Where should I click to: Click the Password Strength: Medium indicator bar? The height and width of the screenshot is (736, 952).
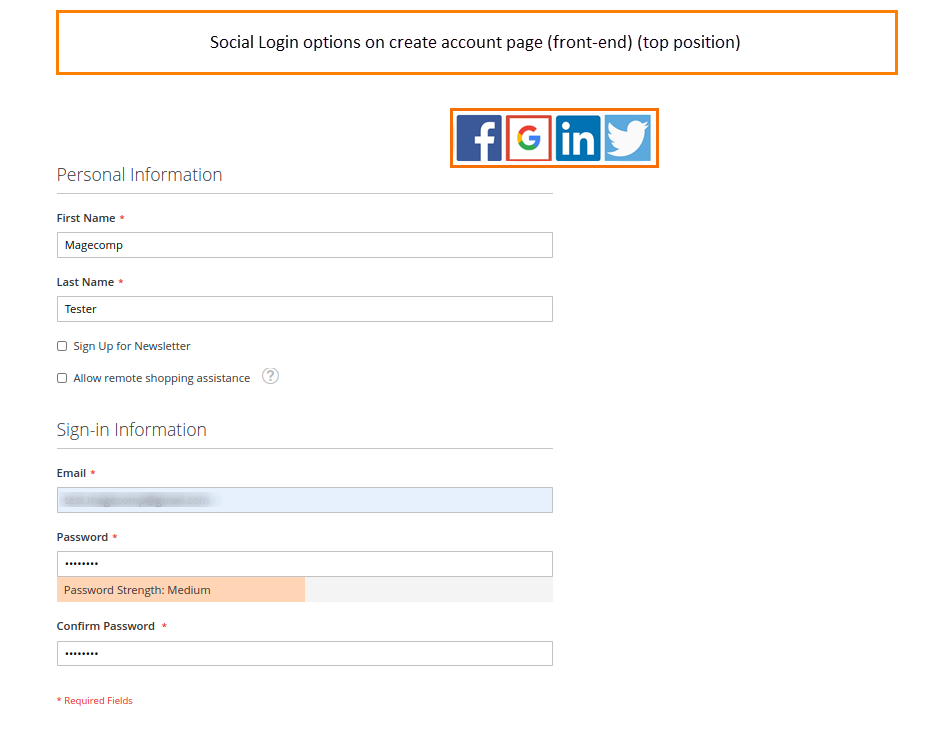pos(180,590)
